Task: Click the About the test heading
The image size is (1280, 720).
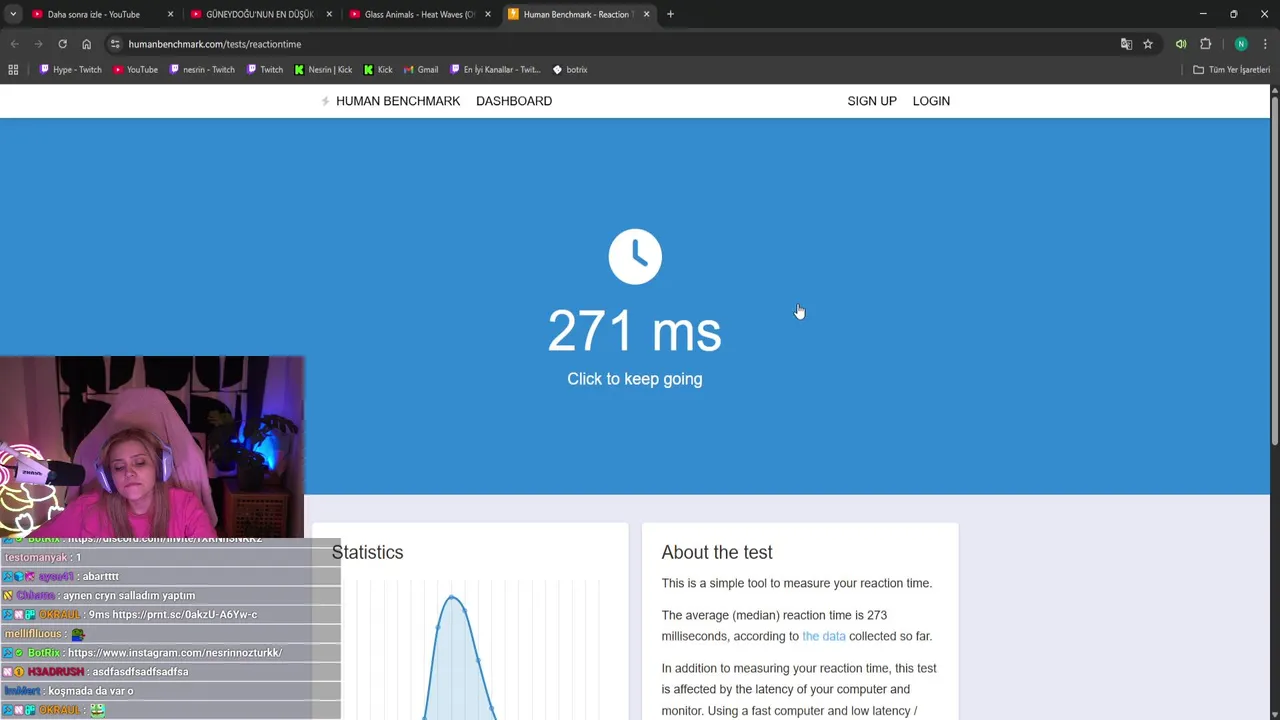Action: [x=716, y=552]
